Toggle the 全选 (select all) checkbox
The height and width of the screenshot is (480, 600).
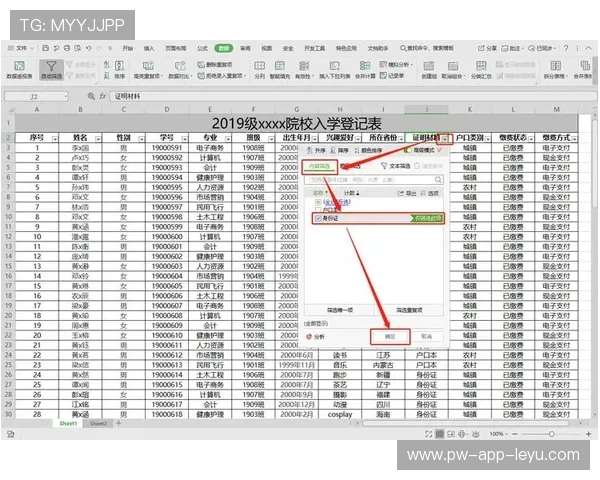318,202
